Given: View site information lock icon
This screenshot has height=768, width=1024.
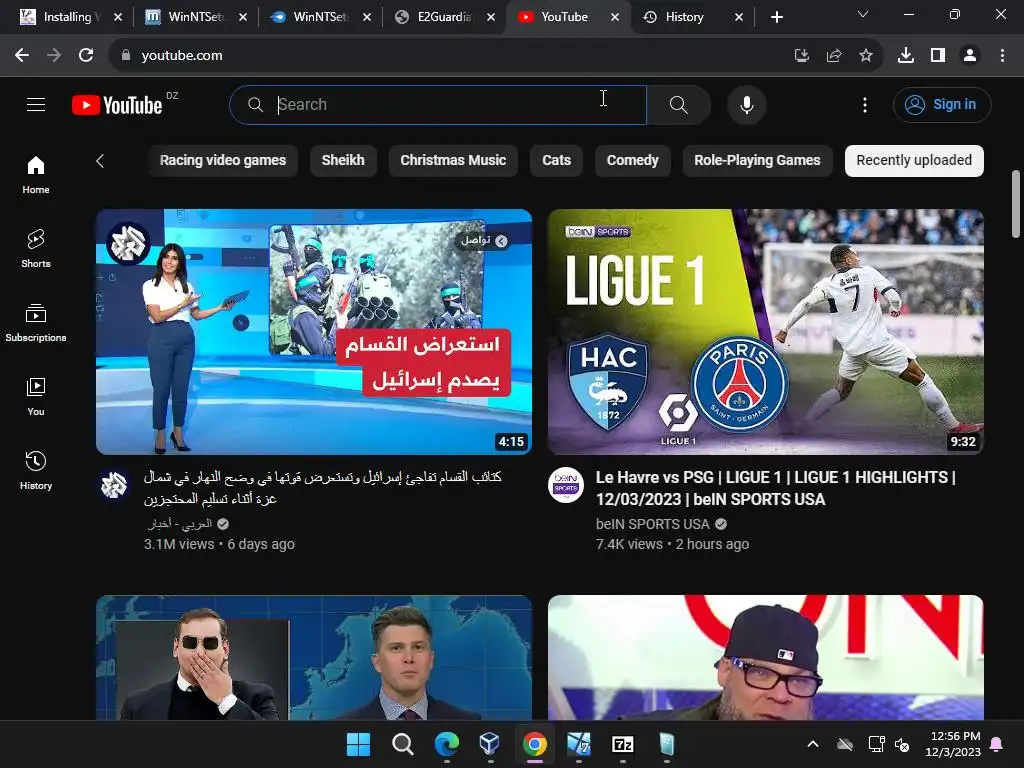Looking at the screenshot, I should pos(126,56).
